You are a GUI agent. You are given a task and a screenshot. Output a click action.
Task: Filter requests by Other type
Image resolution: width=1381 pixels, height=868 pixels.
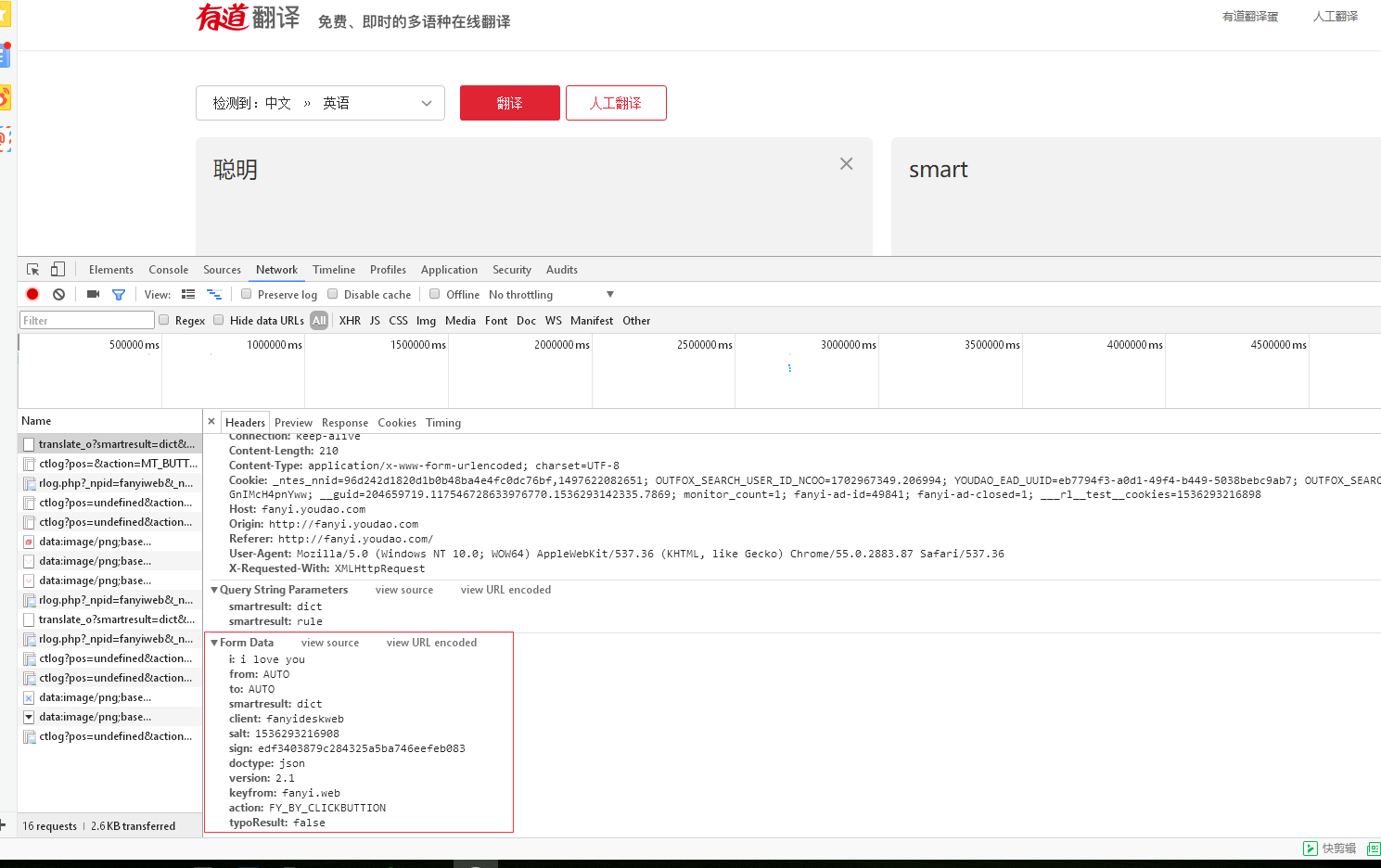coord(636,321)
